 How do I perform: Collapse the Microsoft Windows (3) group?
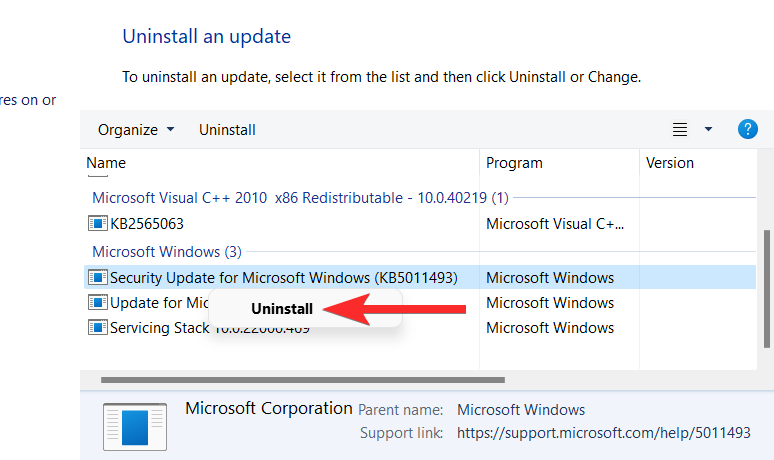167,252
